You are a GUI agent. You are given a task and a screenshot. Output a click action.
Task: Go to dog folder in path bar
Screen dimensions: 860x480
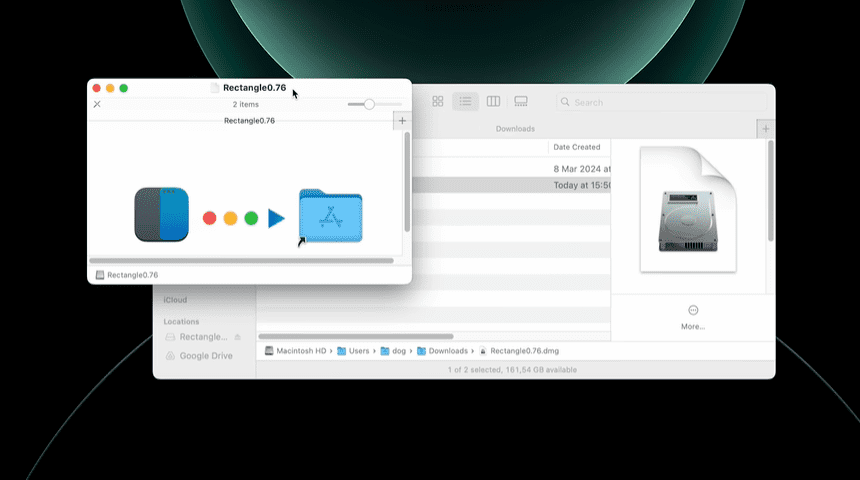point(393,351)
